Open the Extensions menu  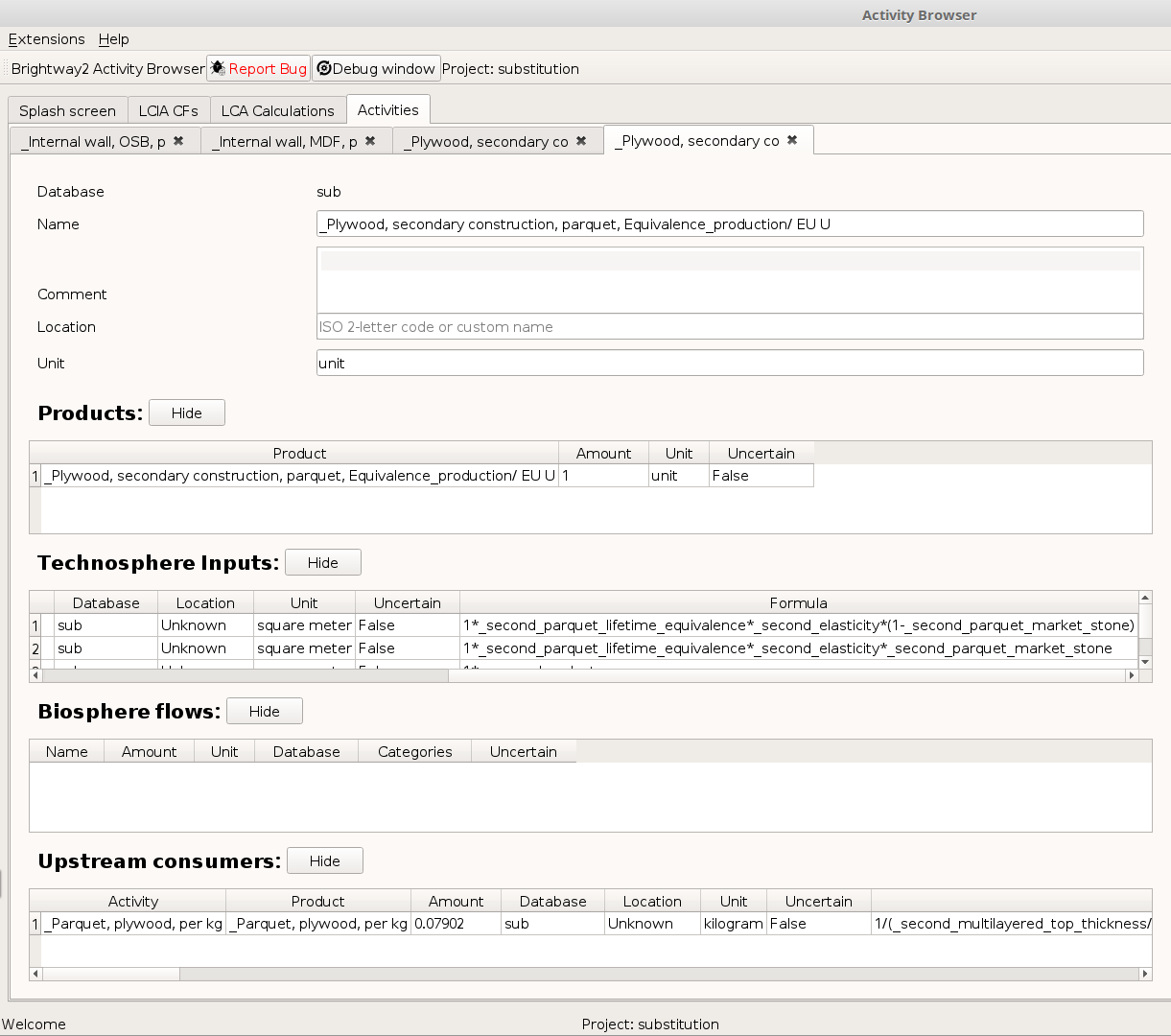coord(46,39)
